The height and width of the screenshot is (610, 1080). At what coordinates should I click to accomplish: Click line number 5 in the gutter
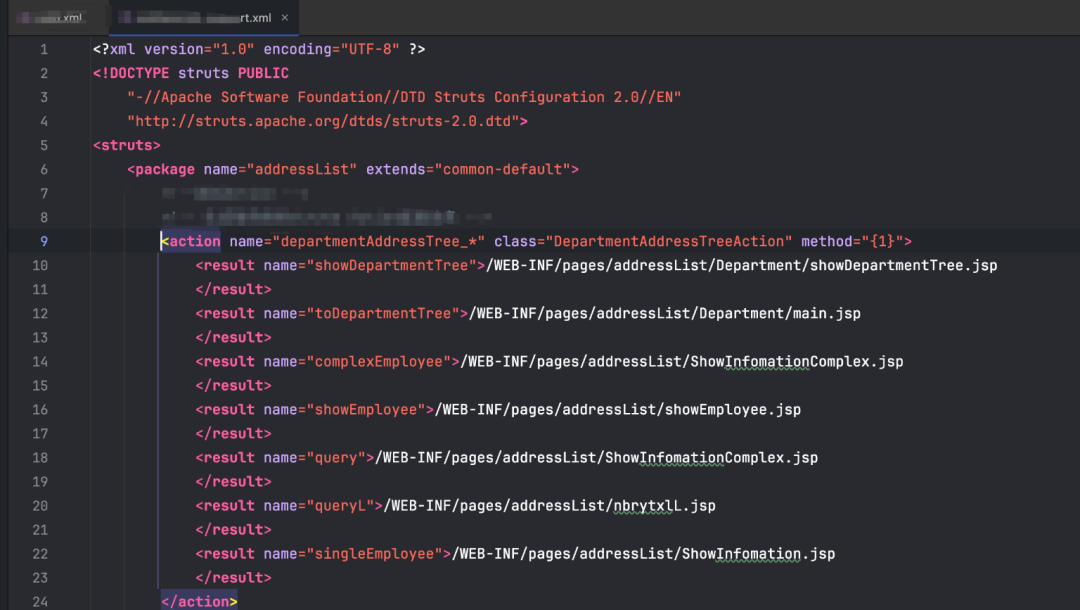point(43,146)
